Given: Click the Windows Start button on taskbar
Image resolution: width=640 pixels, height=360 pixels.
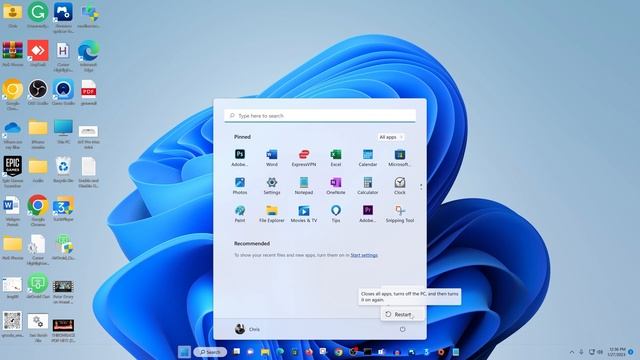Looking at the screenshot, I should [x=184, y=352].
